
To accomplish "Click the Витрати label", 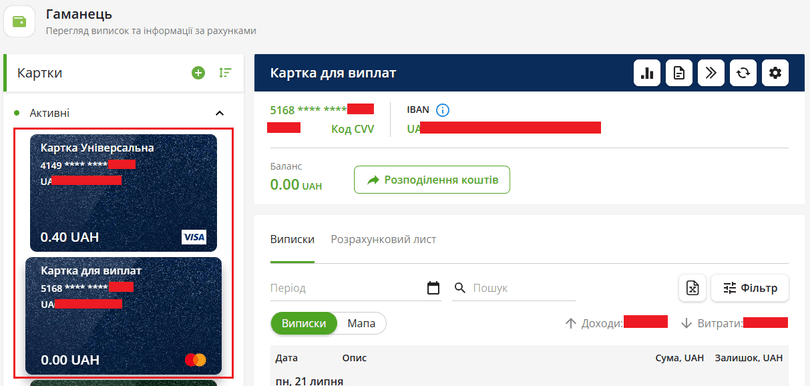I will click(720, 323).
